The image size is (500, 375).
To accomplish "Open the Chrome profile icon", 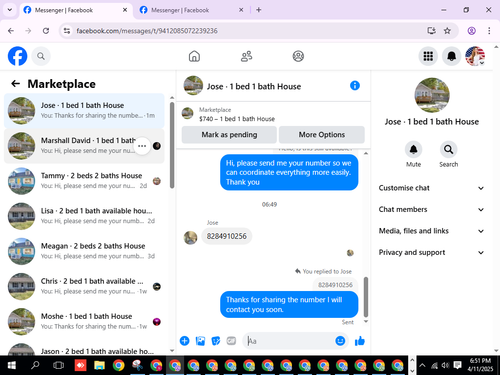I will pyautogui.click(x=471, y=31).
